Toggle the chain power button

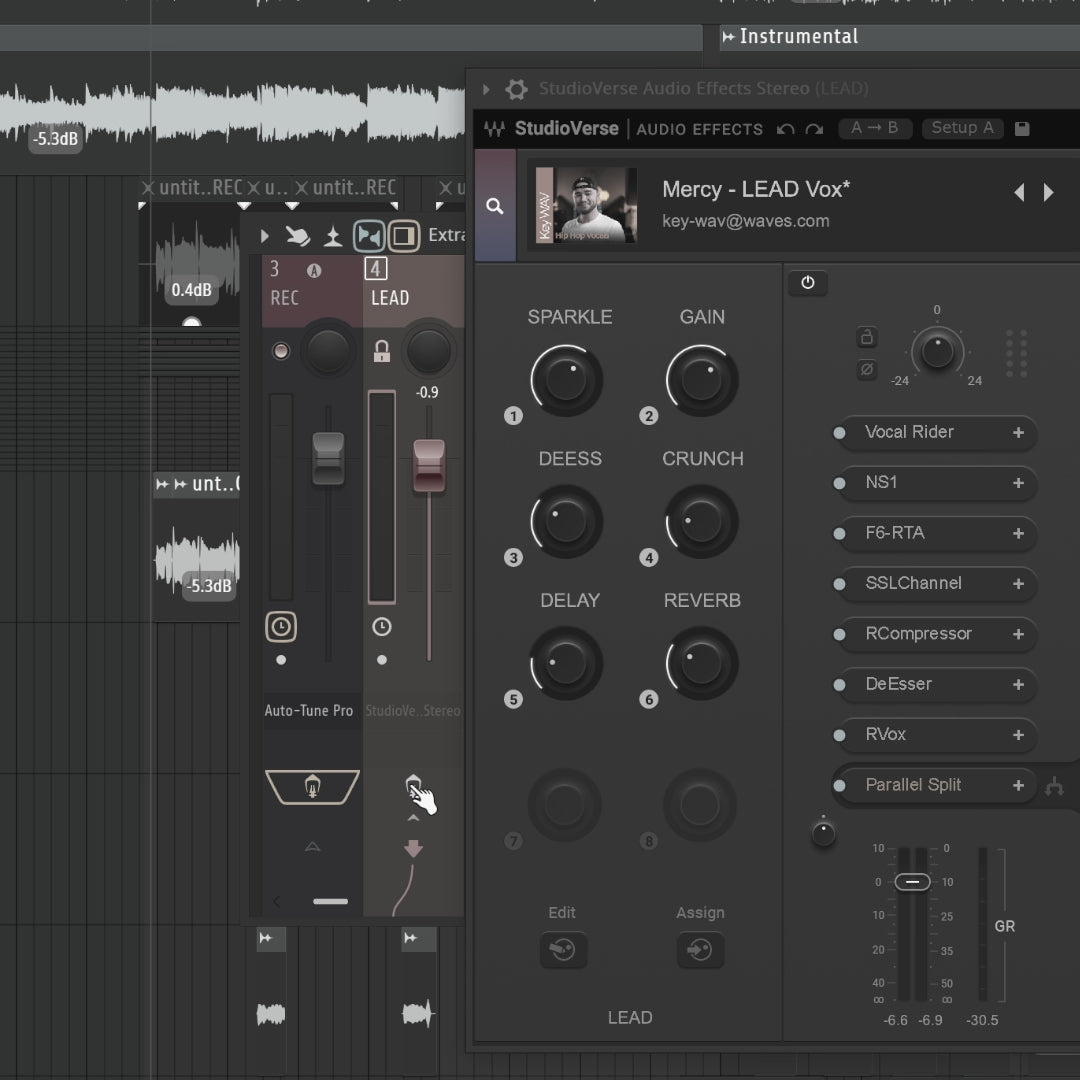[x=807, y=283]
